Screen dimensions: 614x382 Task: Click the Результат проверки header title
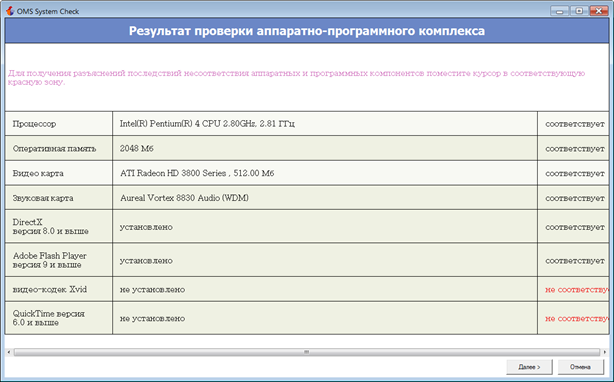click(307, 31)
